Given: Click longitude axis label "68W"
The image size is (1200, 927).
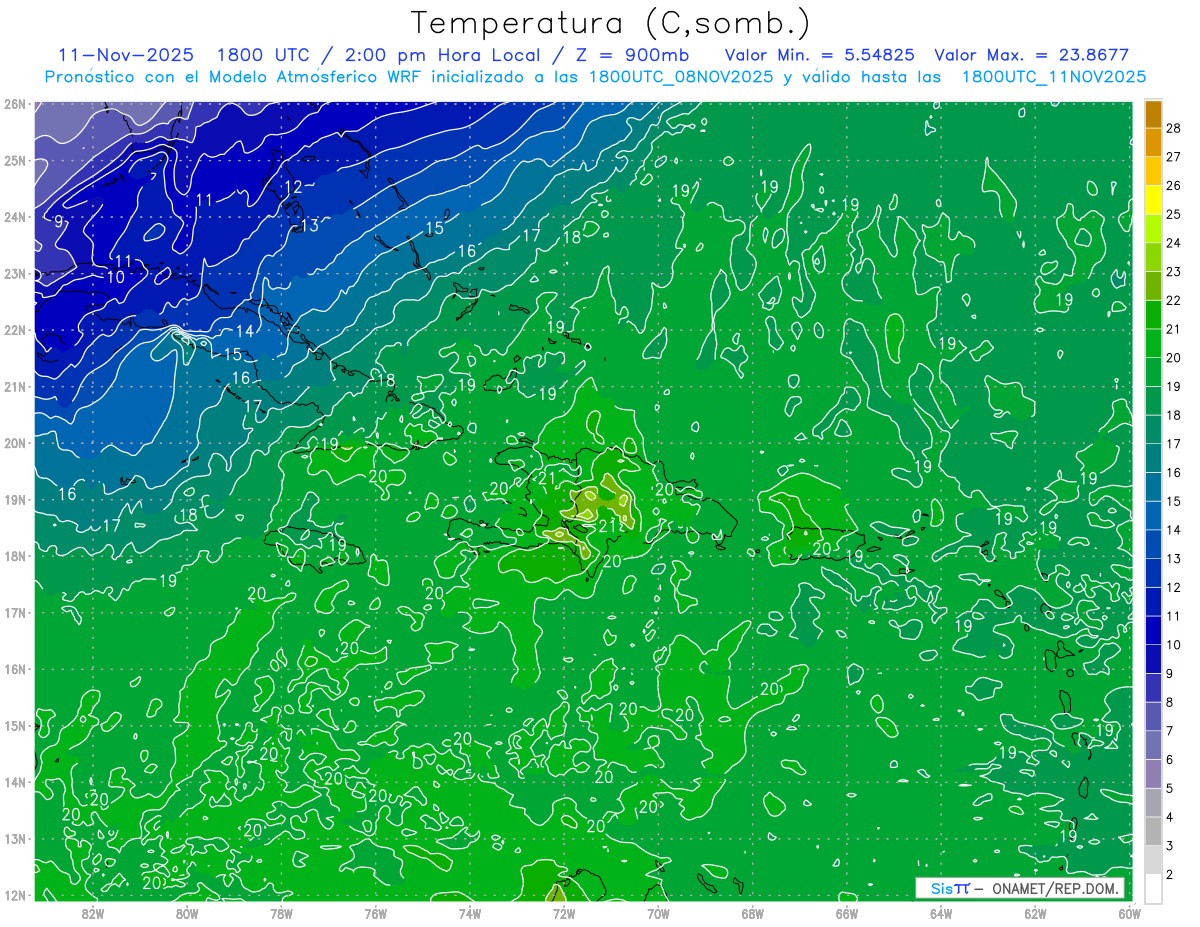Looking at the screenshot, I should (752, 913).
